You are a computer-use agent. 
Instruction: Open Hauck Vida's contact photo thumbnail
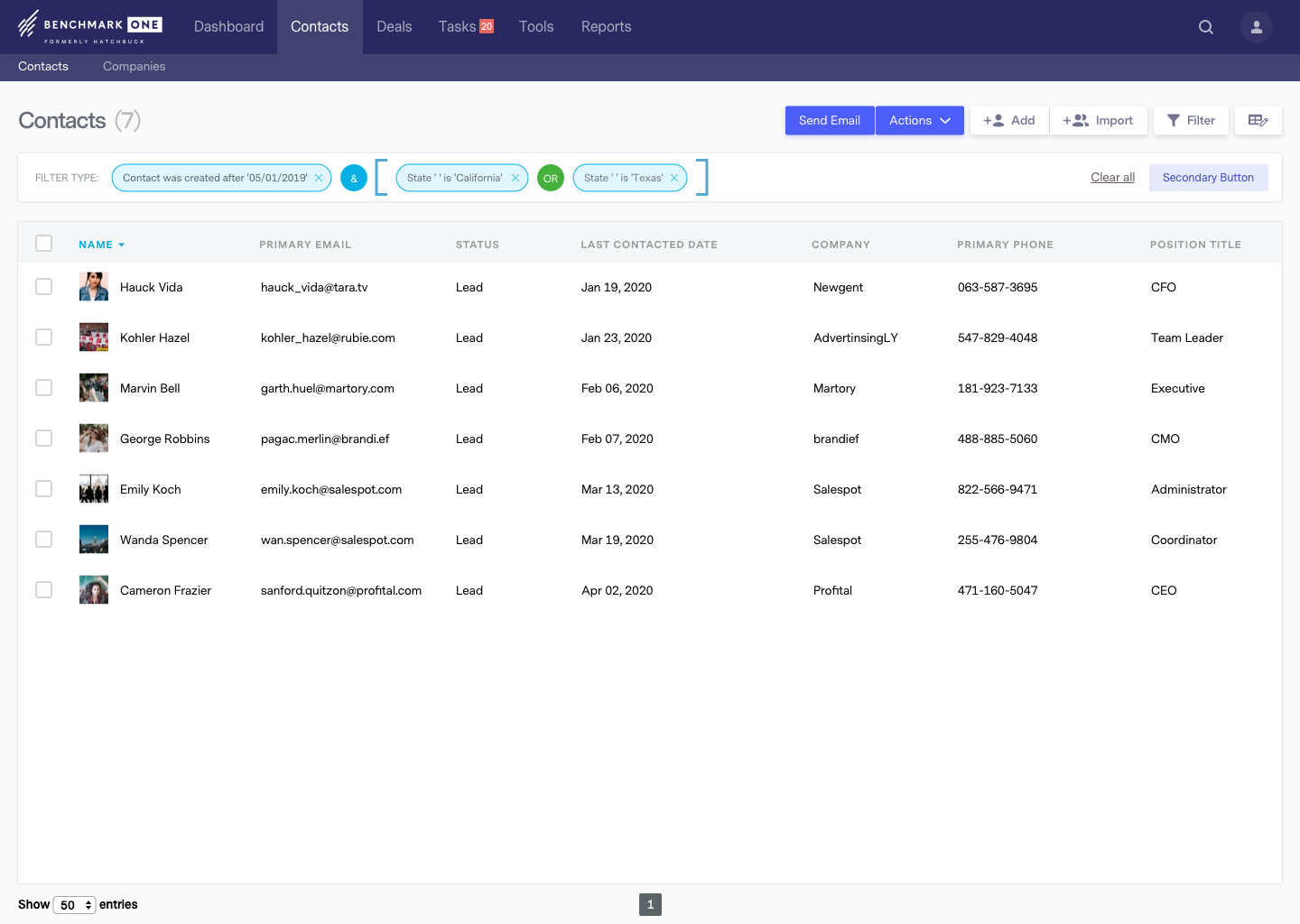coord(93,286)
